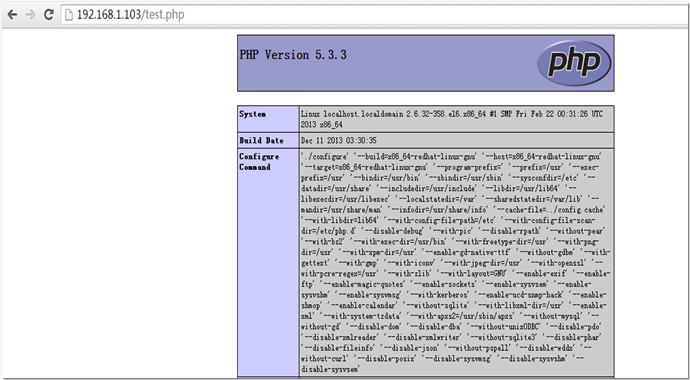The width and height of the screenshot is (690, 380).
Task: Reload the test.php page
Action: (48, 15)
